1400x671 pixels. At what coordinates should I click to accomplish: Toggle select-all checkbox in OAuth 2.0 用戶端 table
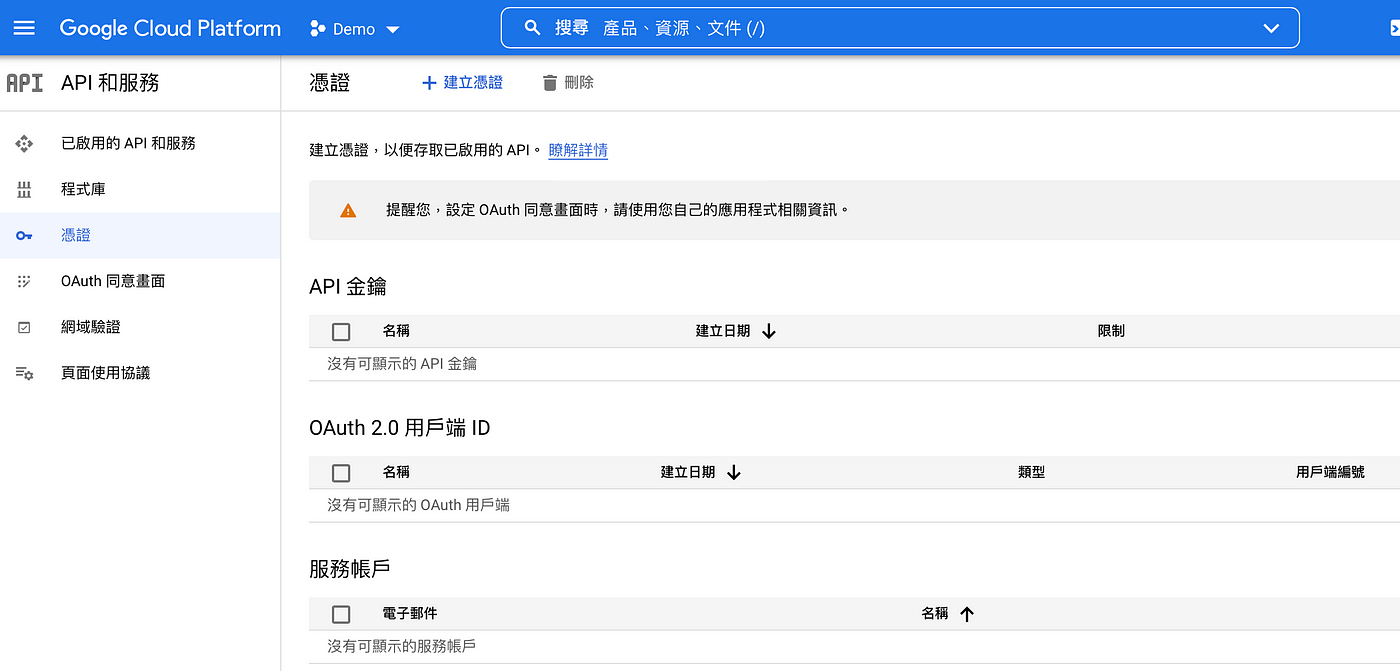(x=341, y=473)
